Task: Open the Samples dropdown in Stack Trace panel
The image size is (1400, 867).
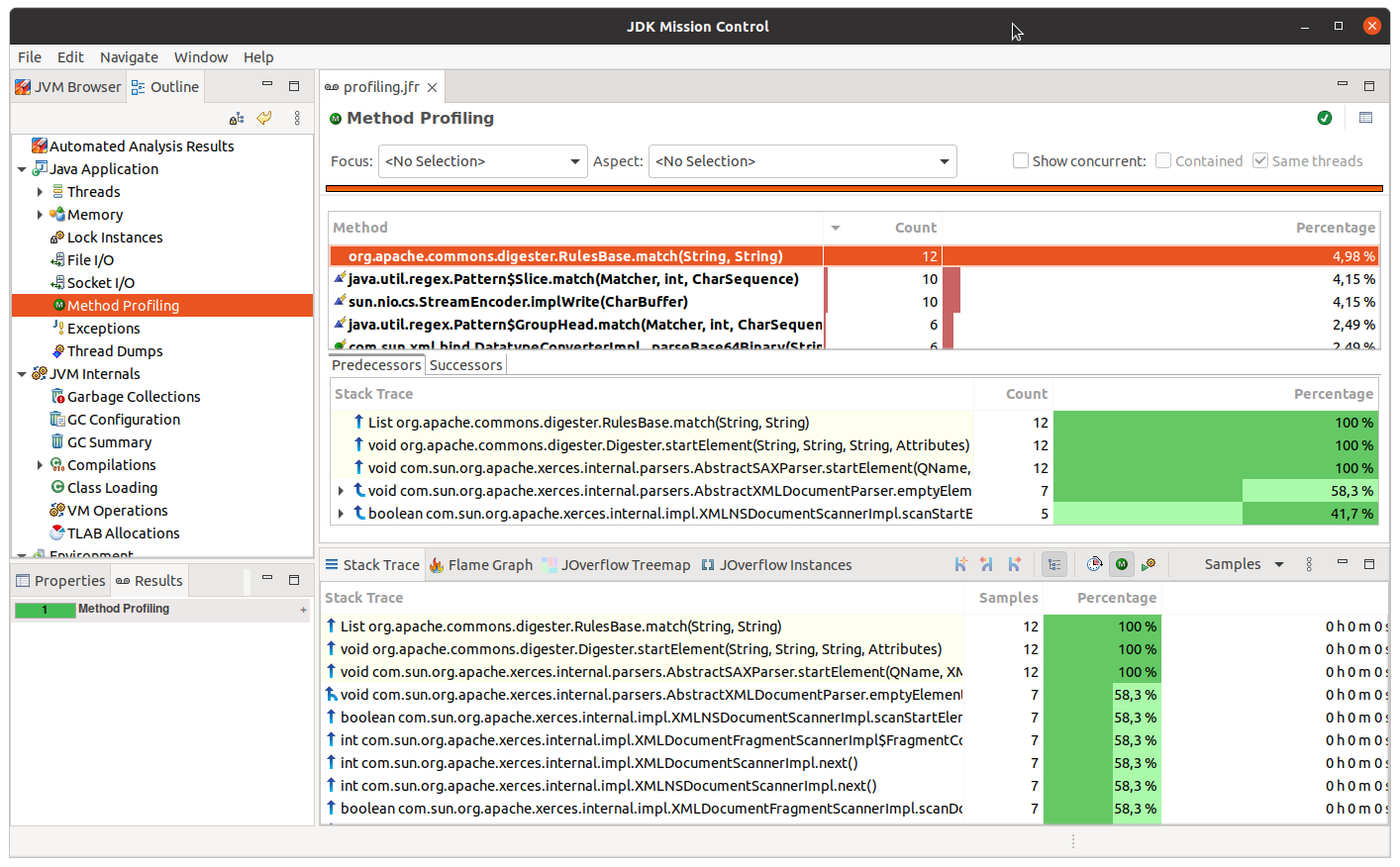Action: (x=1244, y=564)
